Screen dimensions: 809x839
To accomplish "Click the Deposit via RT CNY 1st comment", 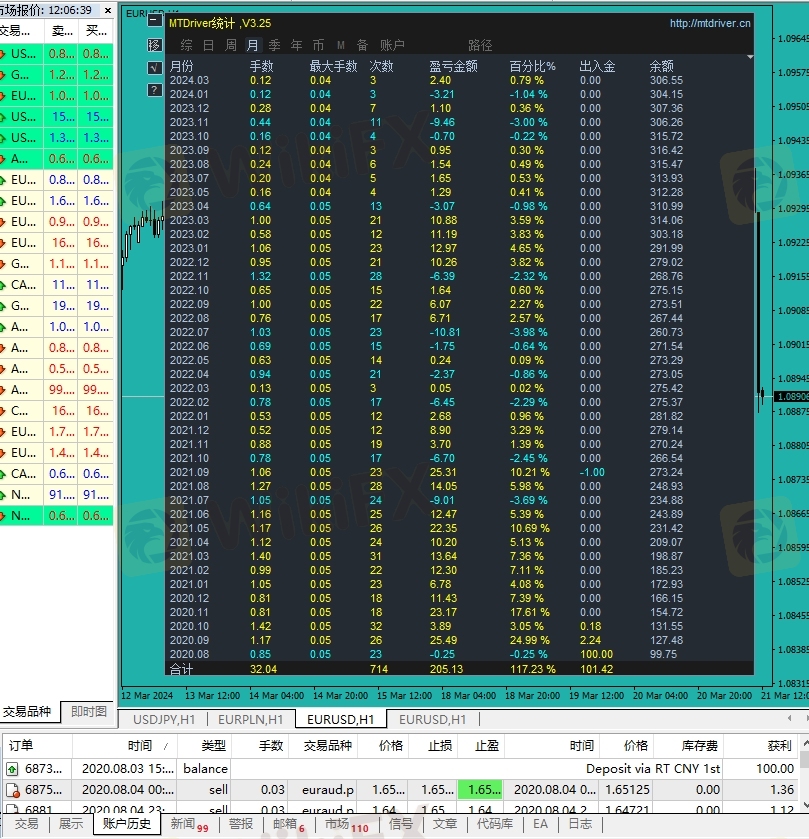I will [x=653, y=769].
